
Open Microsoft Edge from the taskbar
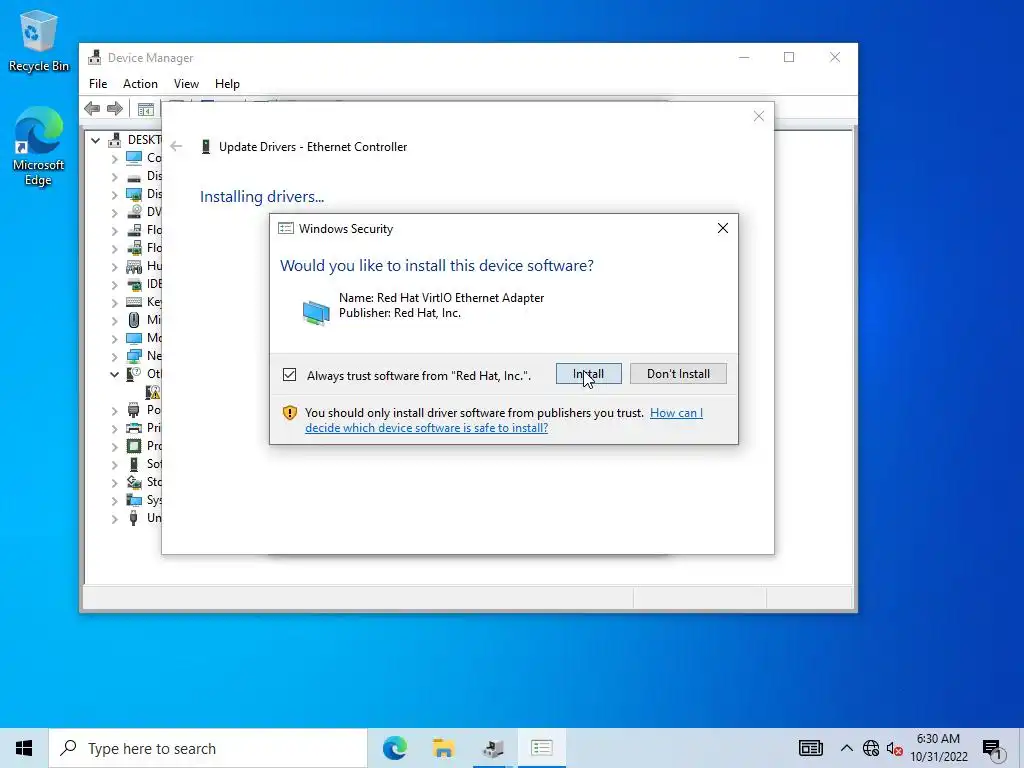coord(394,748)
